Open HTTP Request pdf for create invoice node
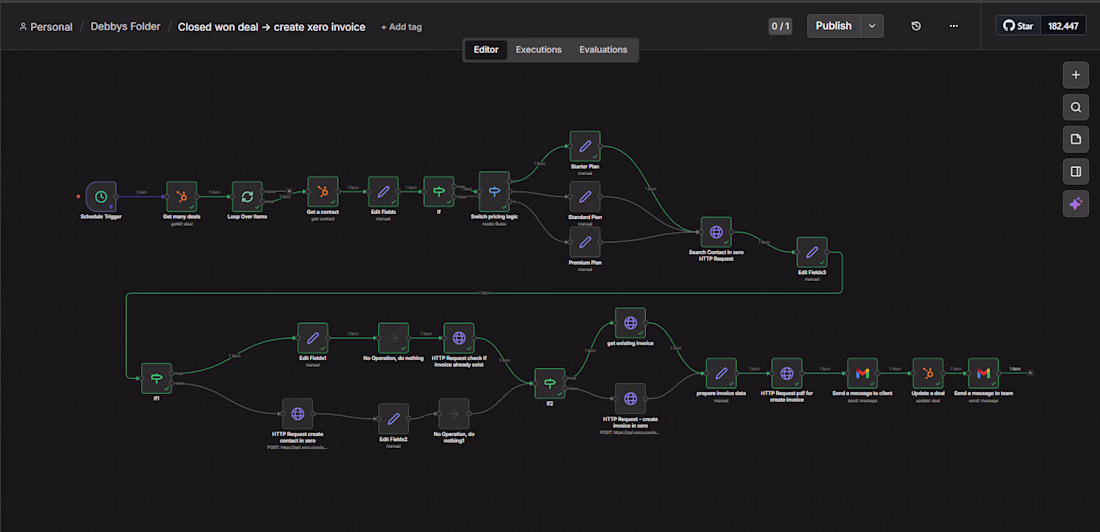This screenshot has width=1100, height=532. [x=786, y=373]
